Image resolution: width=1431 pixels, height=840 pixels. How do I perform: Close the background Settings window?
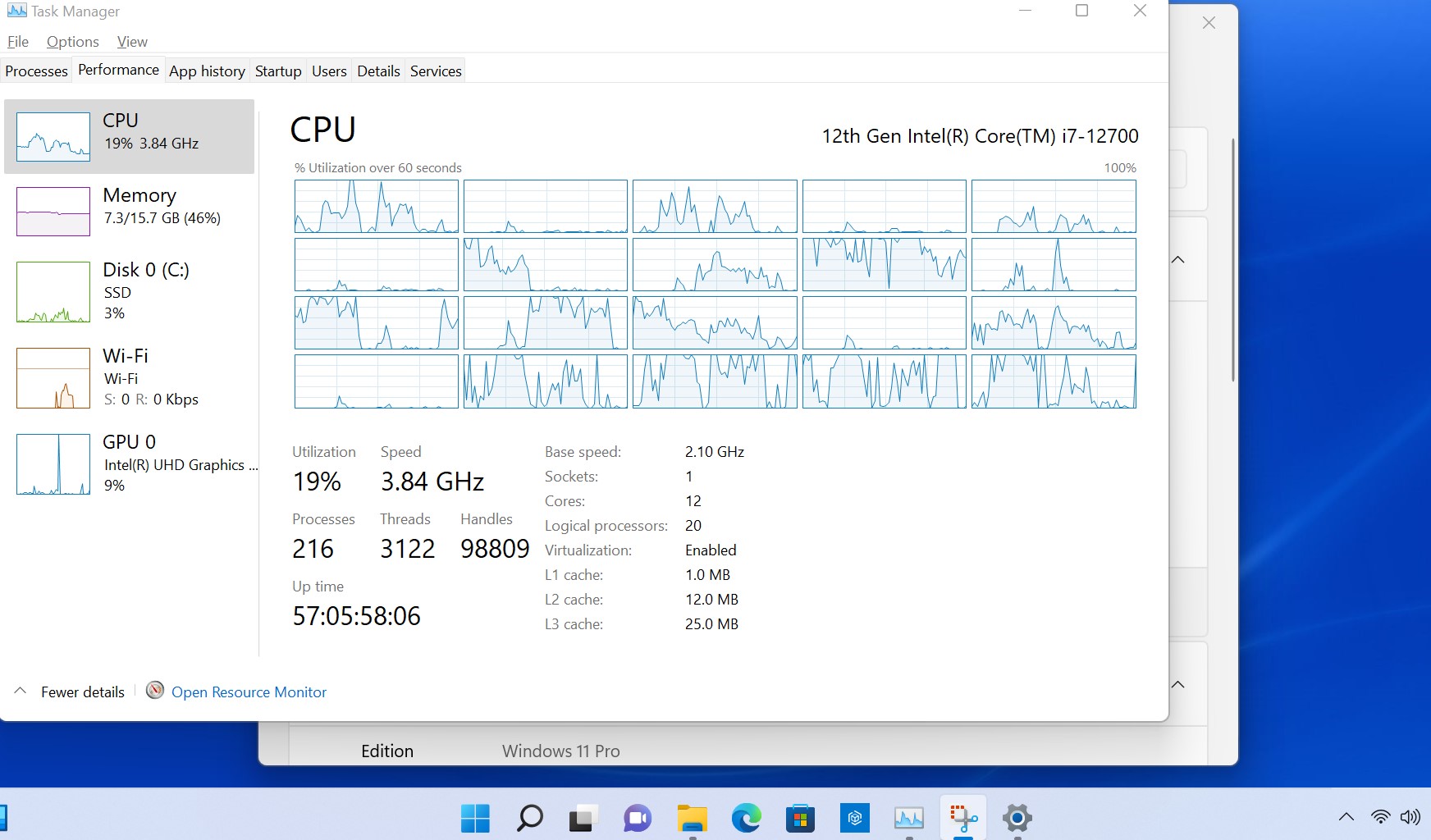pyautogui.click(x=1209, y=23)
